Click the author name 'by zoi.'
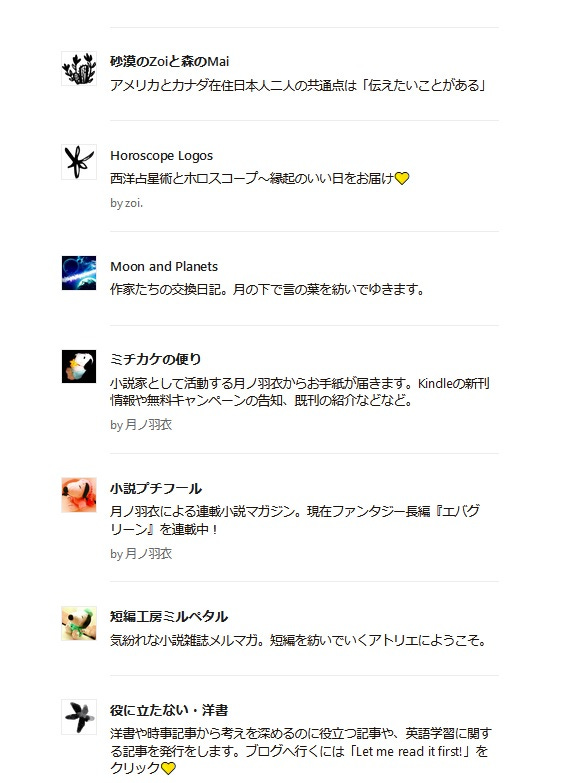 [x=126, y=203]
